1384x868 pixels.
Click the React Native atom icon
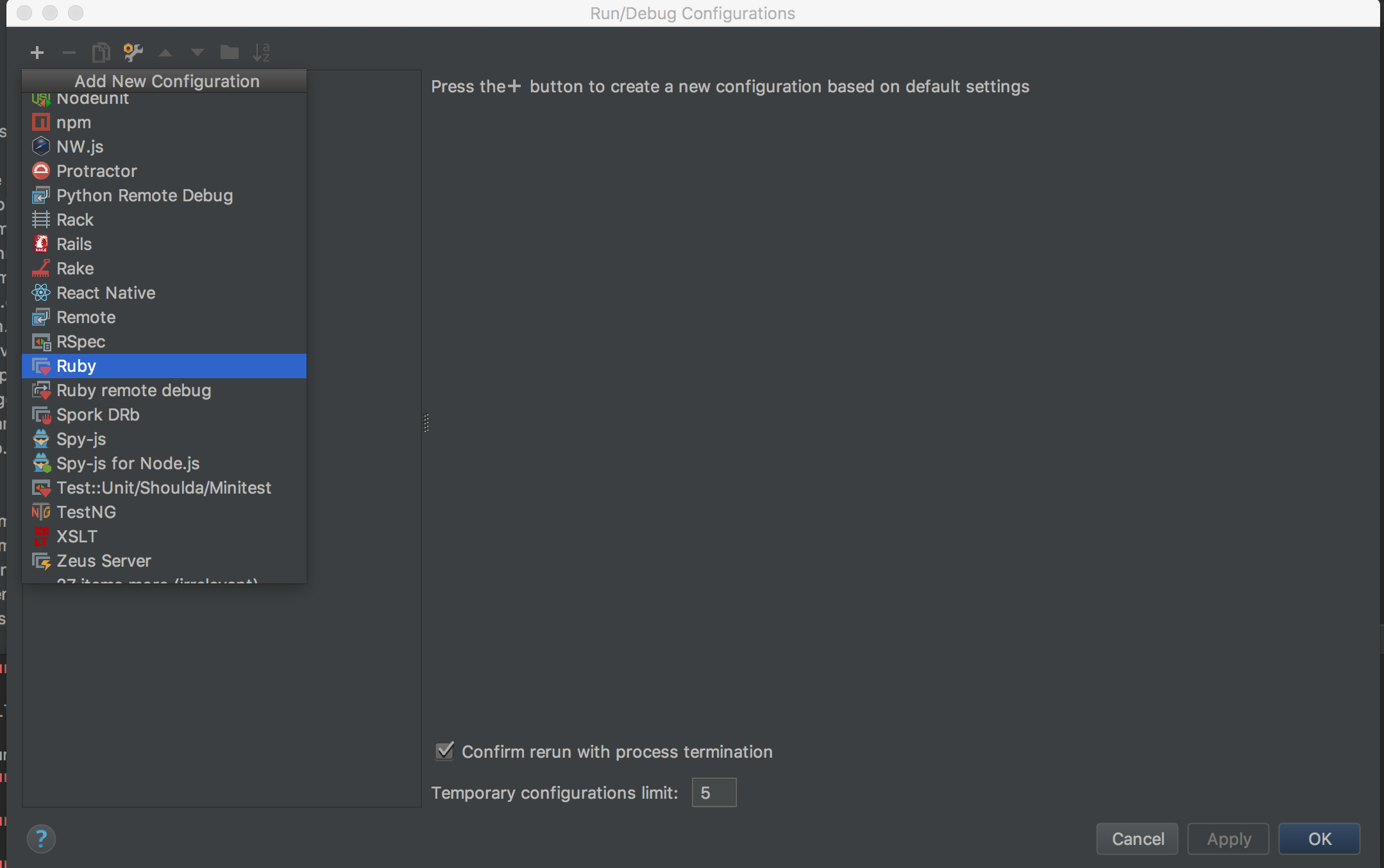point(41,292)
